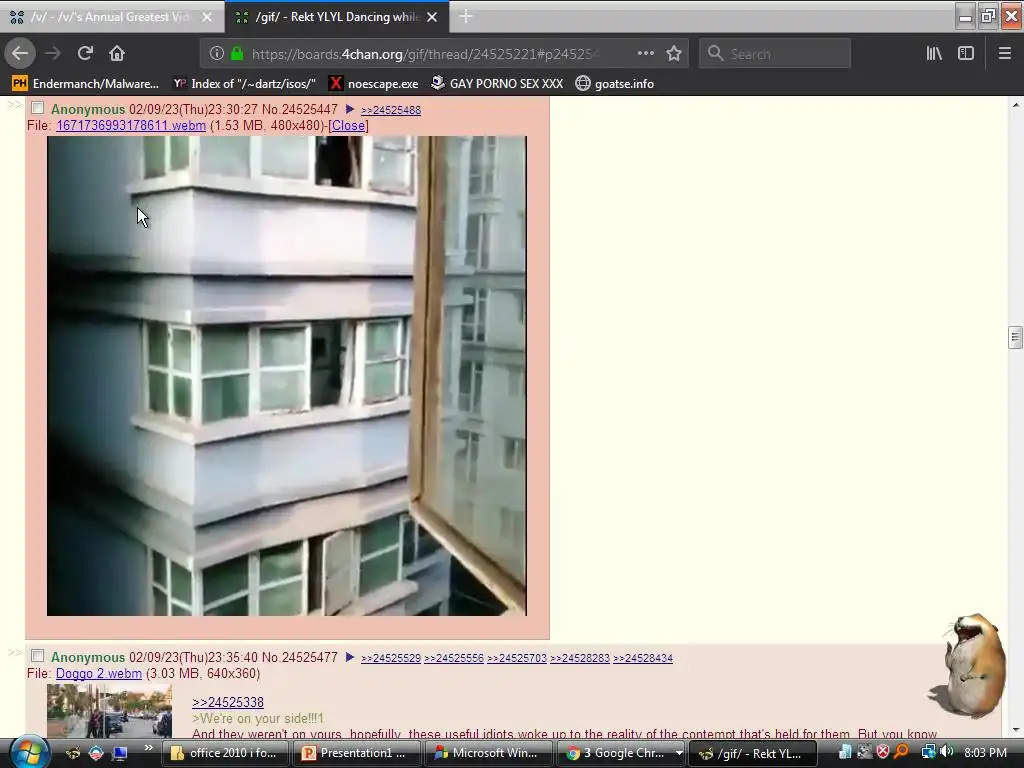Follow the reply link >>24525703

click(x=517, y=658)
